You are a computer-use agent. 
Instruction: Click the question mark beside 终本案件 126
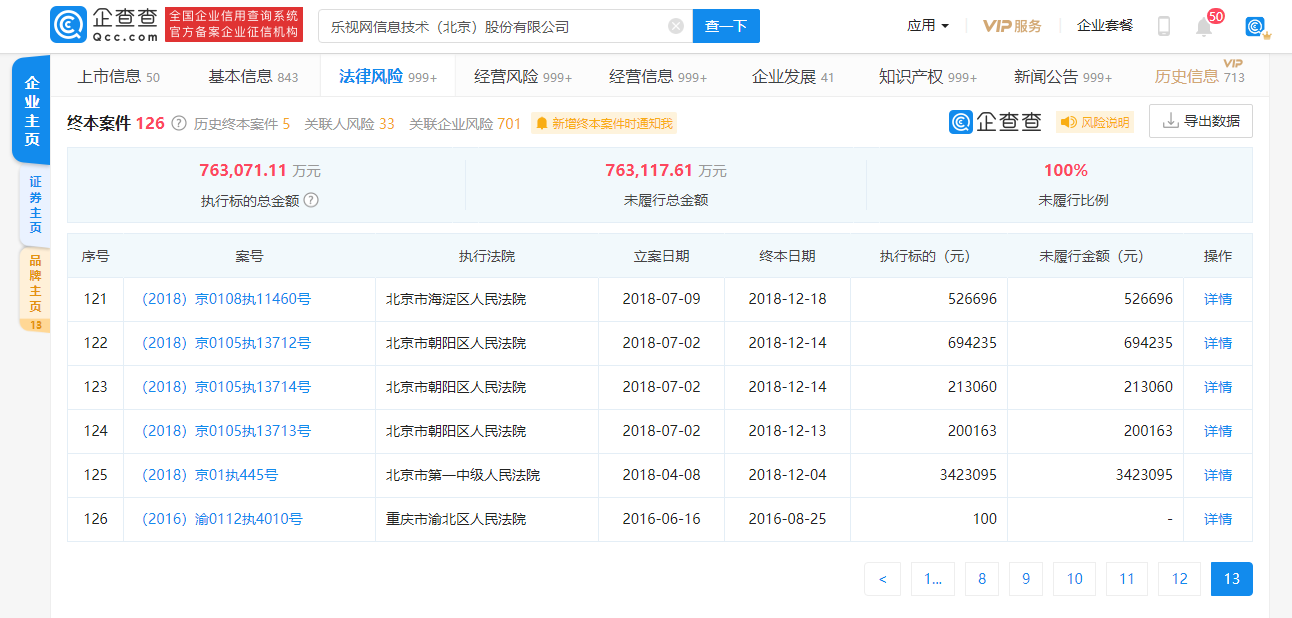(x=178, y=123)
